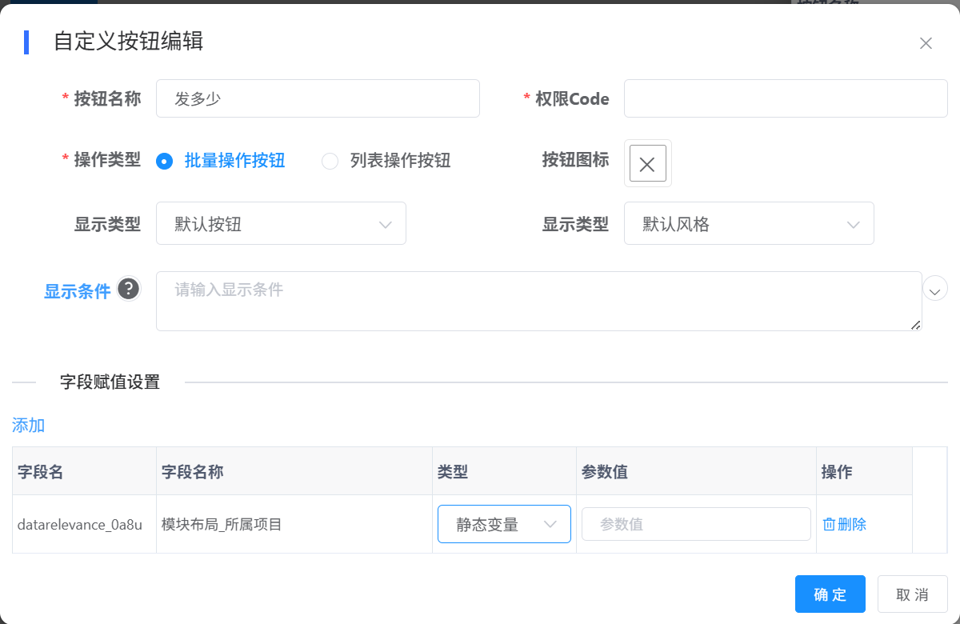
Task: Cancel with the 取消 button
Action: (912, 594)
